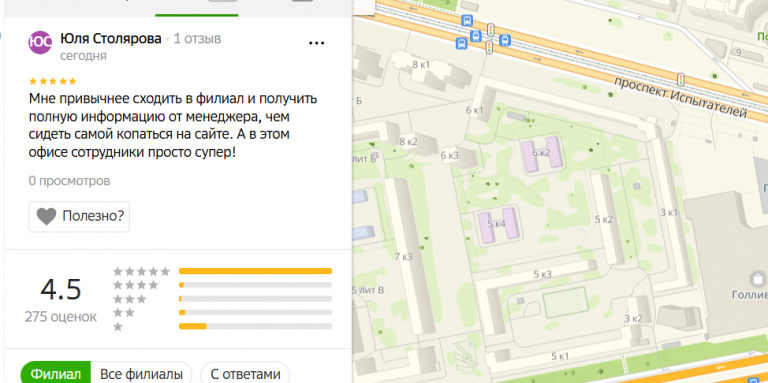Click the upper traffic light of the paired signals
Image resolution: width=768 pixels, height=383 pixels.
tap(491, 29)
